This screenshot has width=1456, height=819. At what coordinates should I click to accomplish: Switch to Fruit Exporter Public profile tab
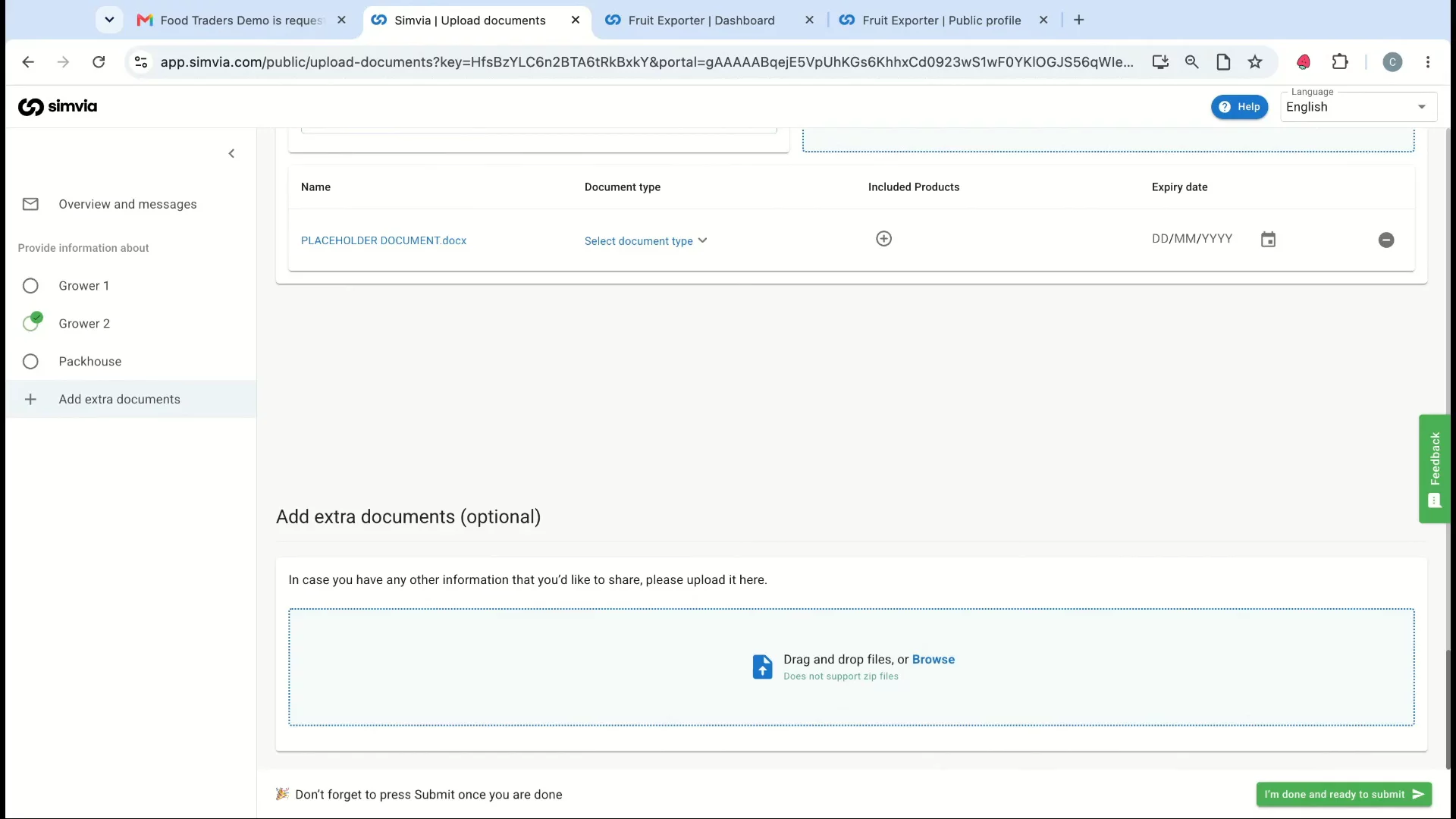[941, 20]
